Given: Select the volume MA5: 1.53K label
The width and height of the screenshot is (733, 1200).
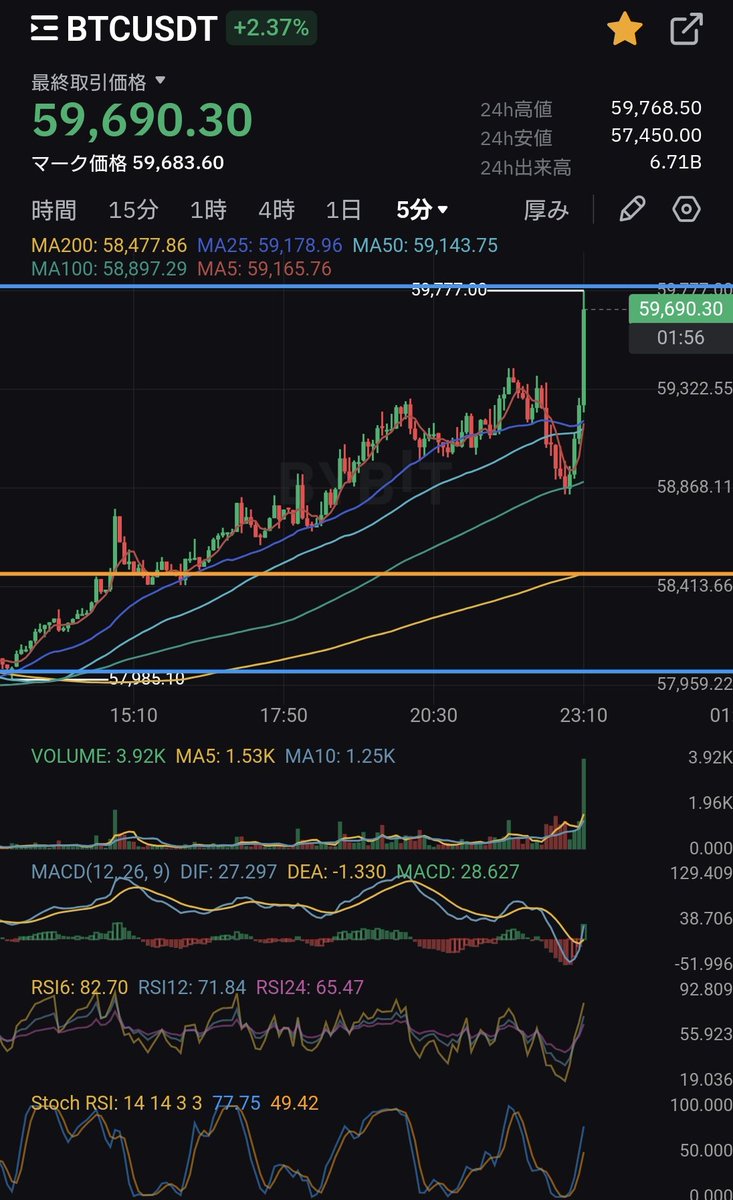Looking at the screenshot, I should tap(225, 757).
